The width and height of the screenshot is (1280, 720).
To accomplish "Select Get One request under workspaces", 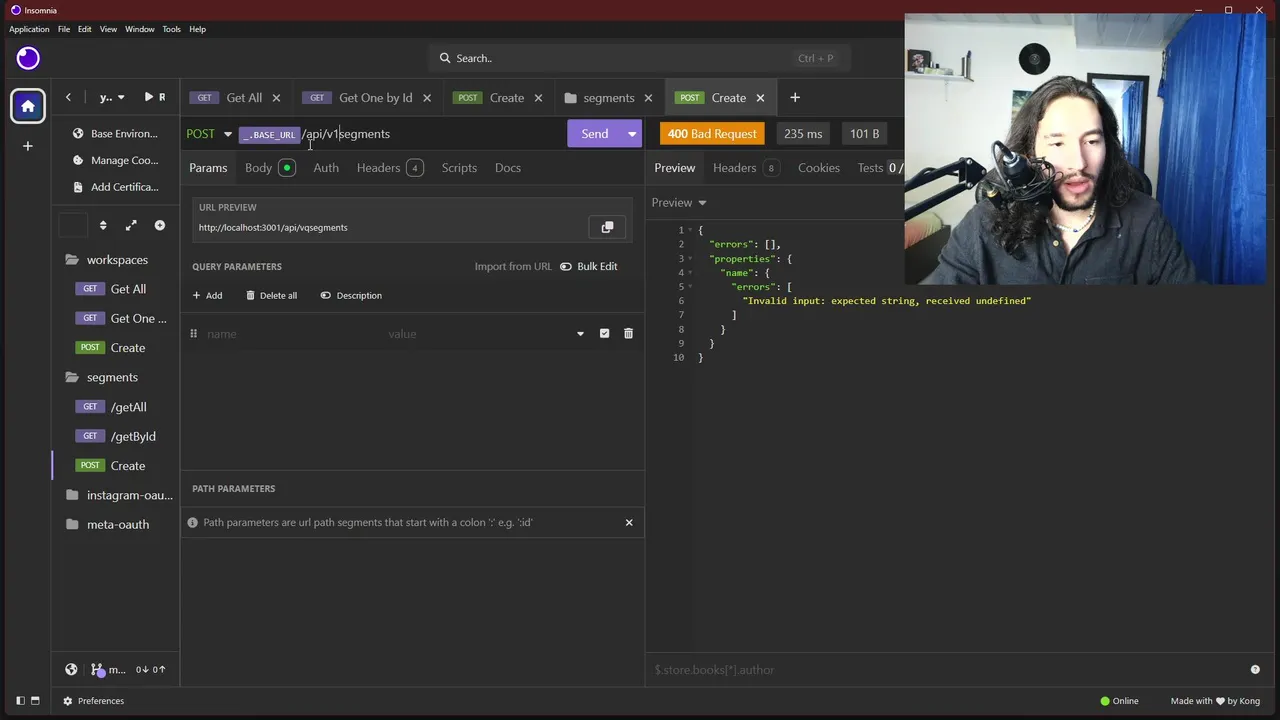I will (123, 318).
